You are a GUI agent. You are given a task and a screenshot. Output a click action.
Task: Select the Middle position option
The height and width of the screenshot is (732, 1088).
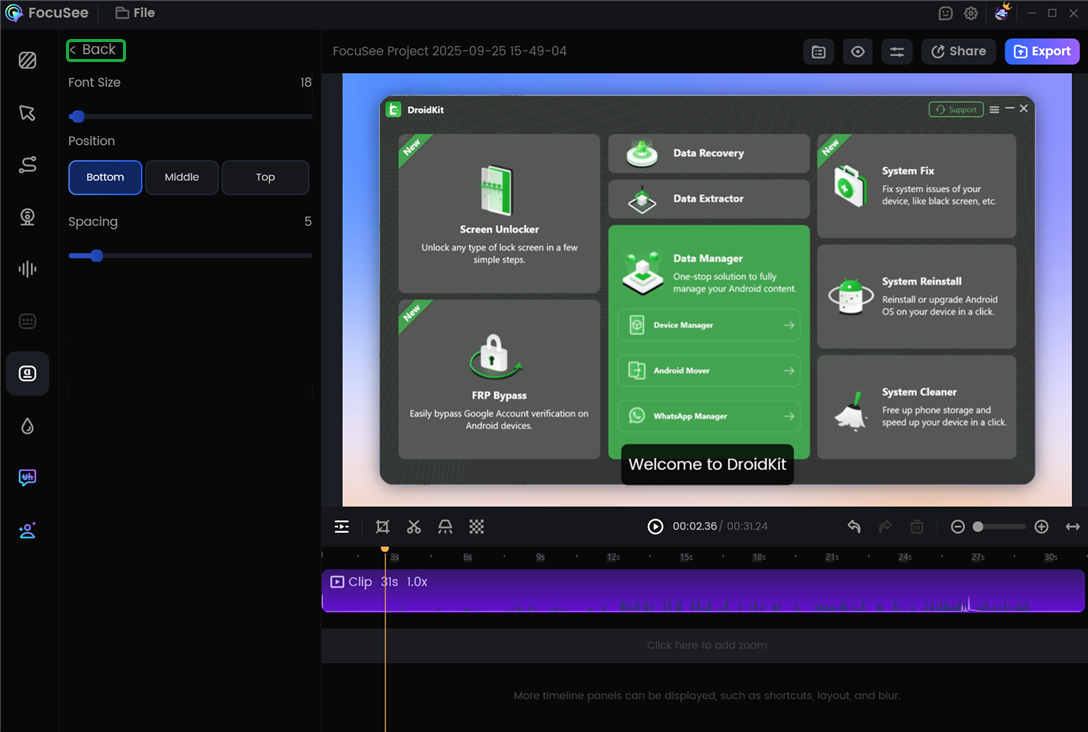click(x=181, y=177)
